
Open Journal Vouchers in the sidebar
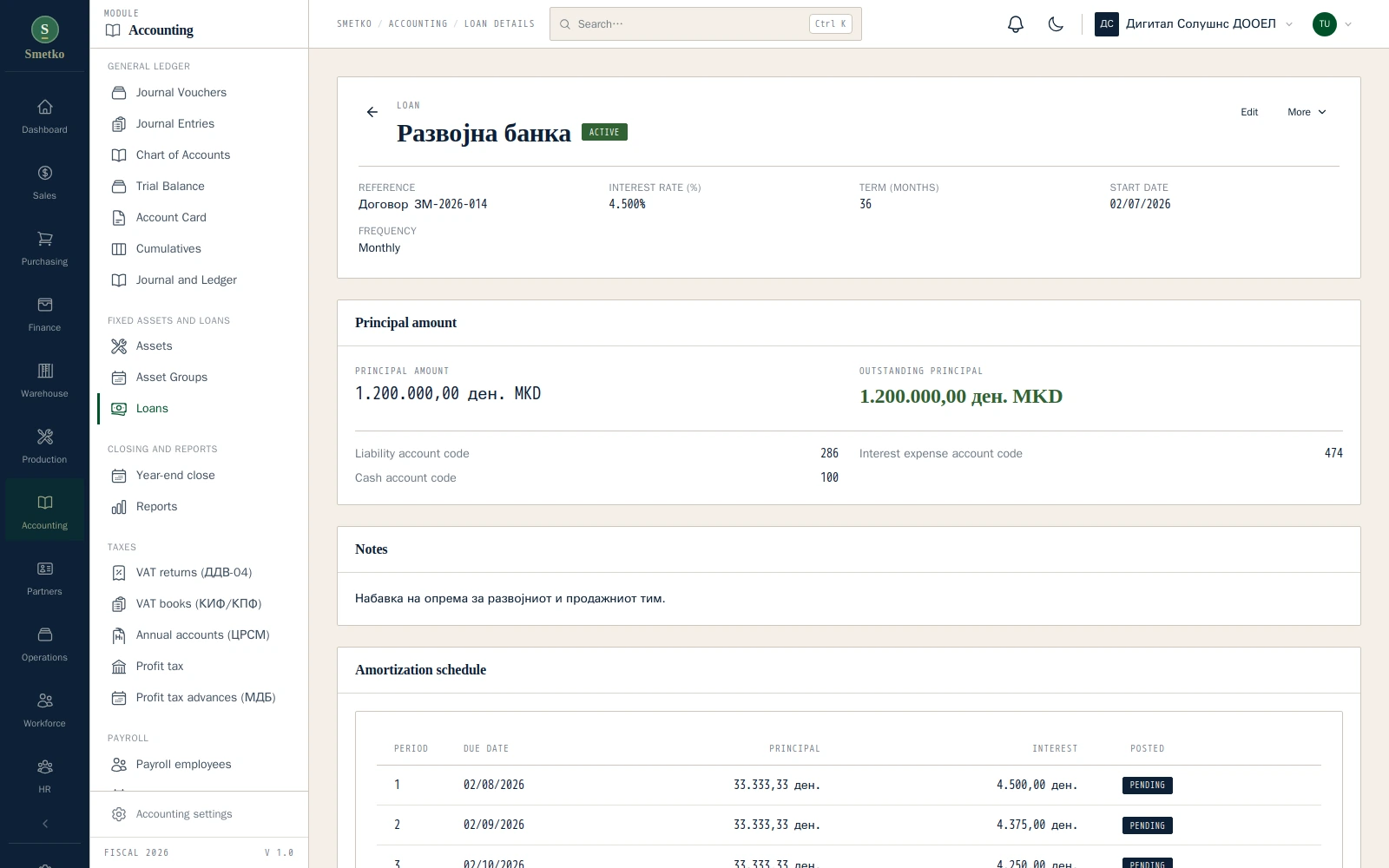(x=200, y=93)
